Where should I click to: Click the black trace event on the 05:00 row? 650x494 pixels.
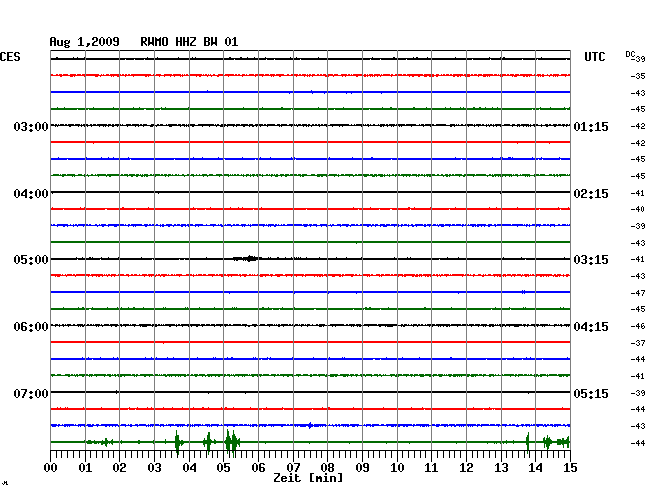(246, 259)
